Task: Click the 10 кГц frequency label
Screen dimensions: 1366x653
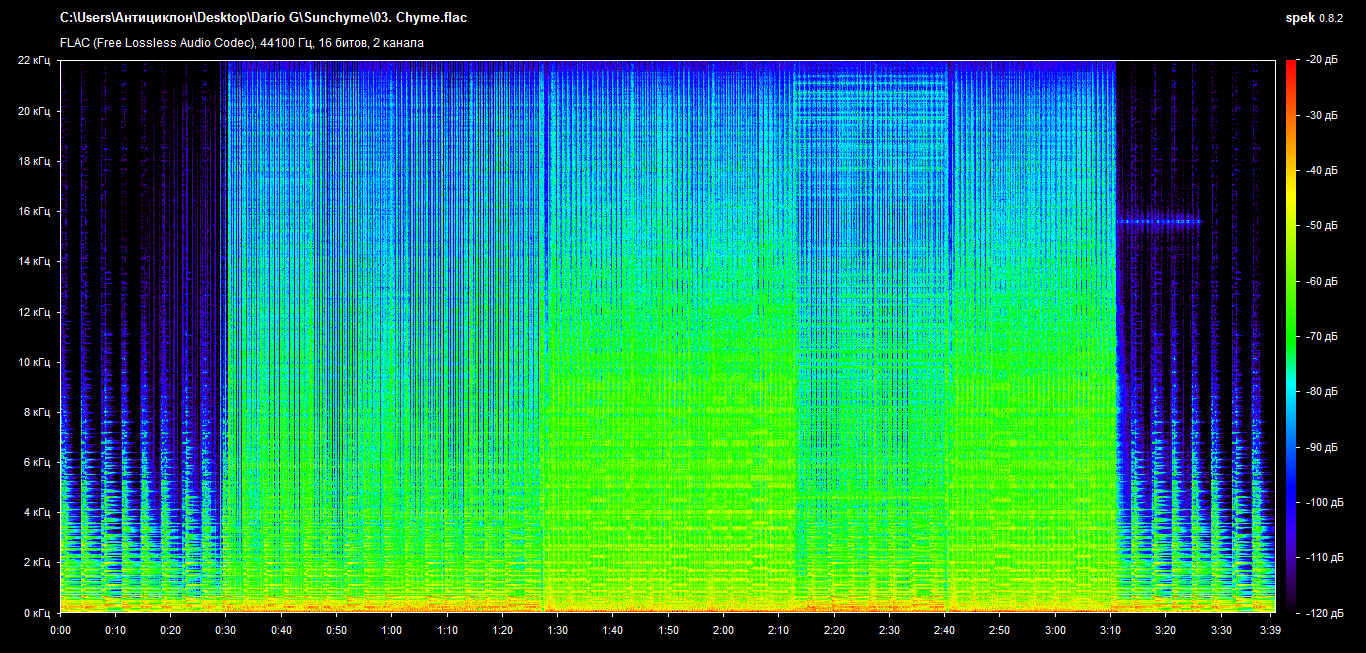Action: point(36,362)
